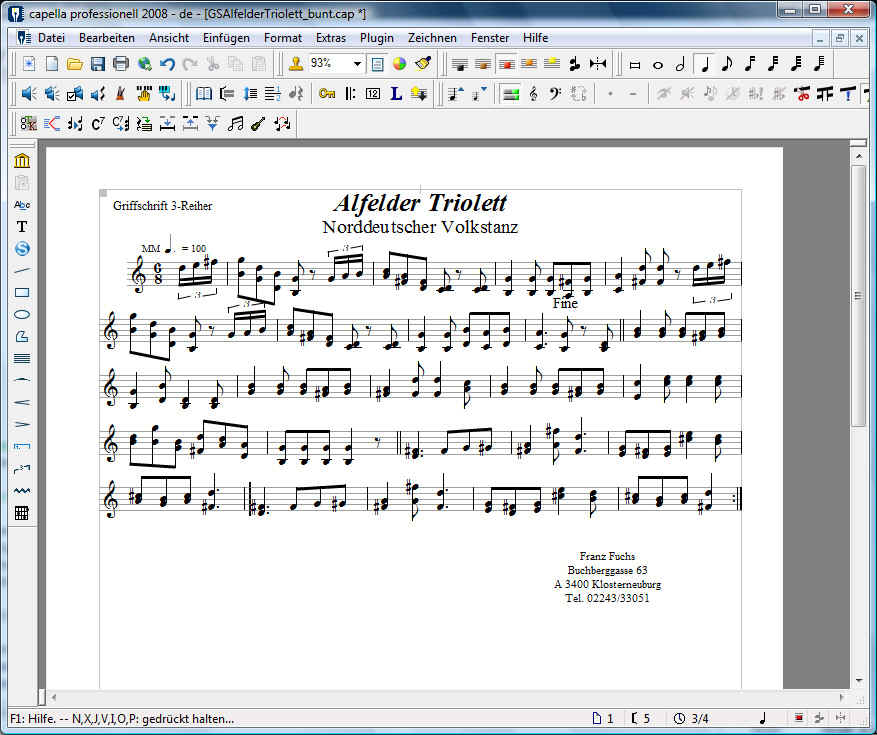Click the Print icon in the toolbar

(121, 64)
